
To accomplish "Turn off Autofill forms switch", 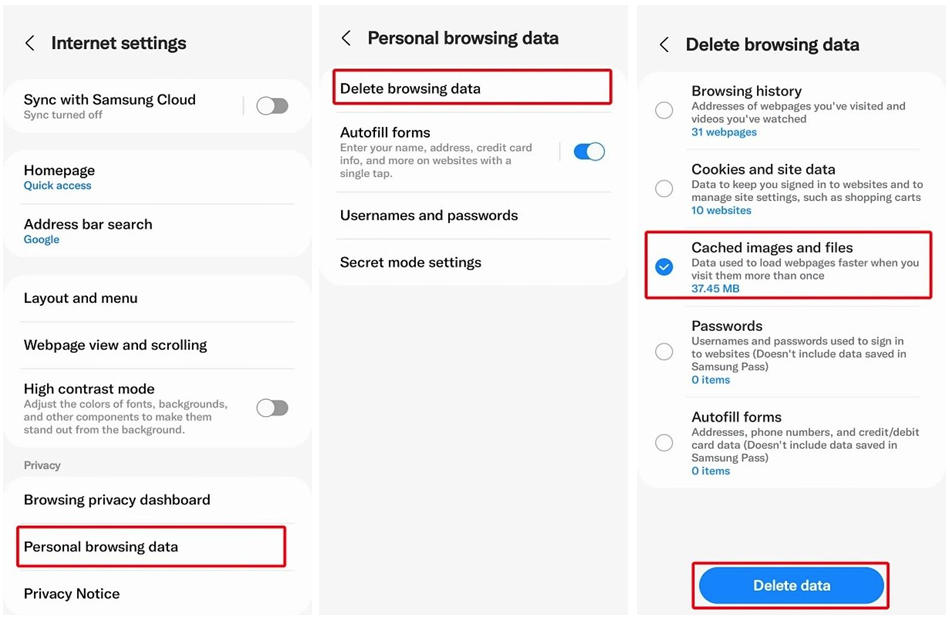I will tap(589, 151).
